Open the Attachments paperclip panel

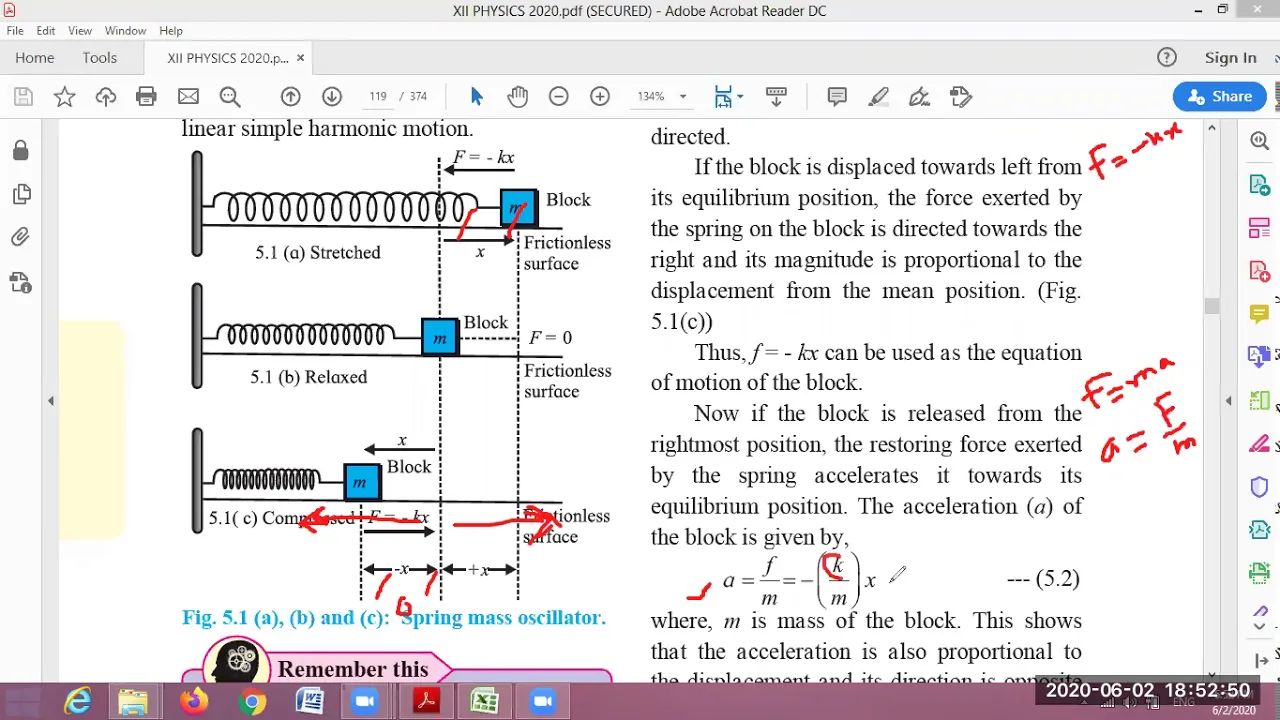(21, 237)
